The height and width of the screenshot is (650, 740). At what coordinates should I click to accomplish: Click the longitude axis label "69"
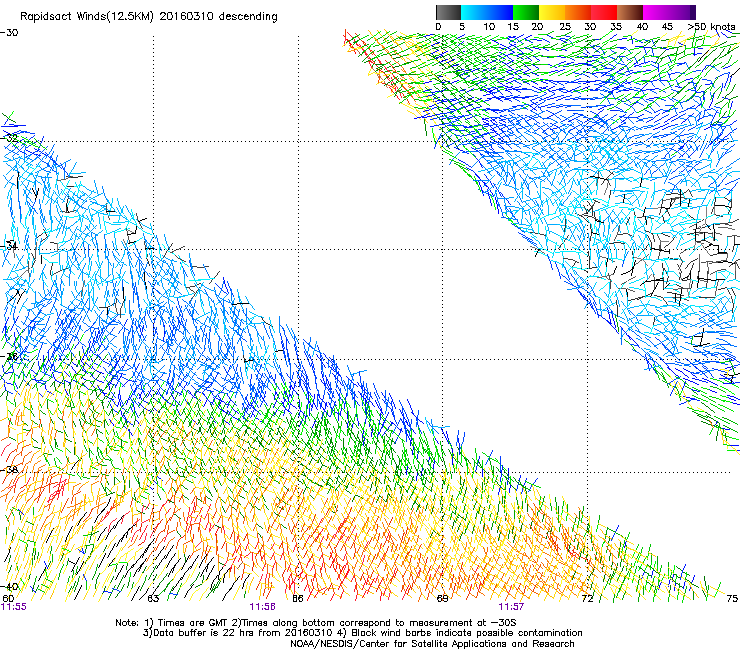pos(442,599)
